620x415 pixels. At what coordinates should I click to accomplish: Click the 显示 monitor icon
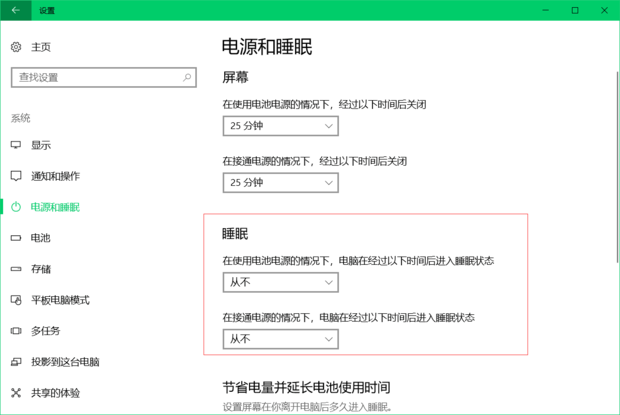coord(16,145)
